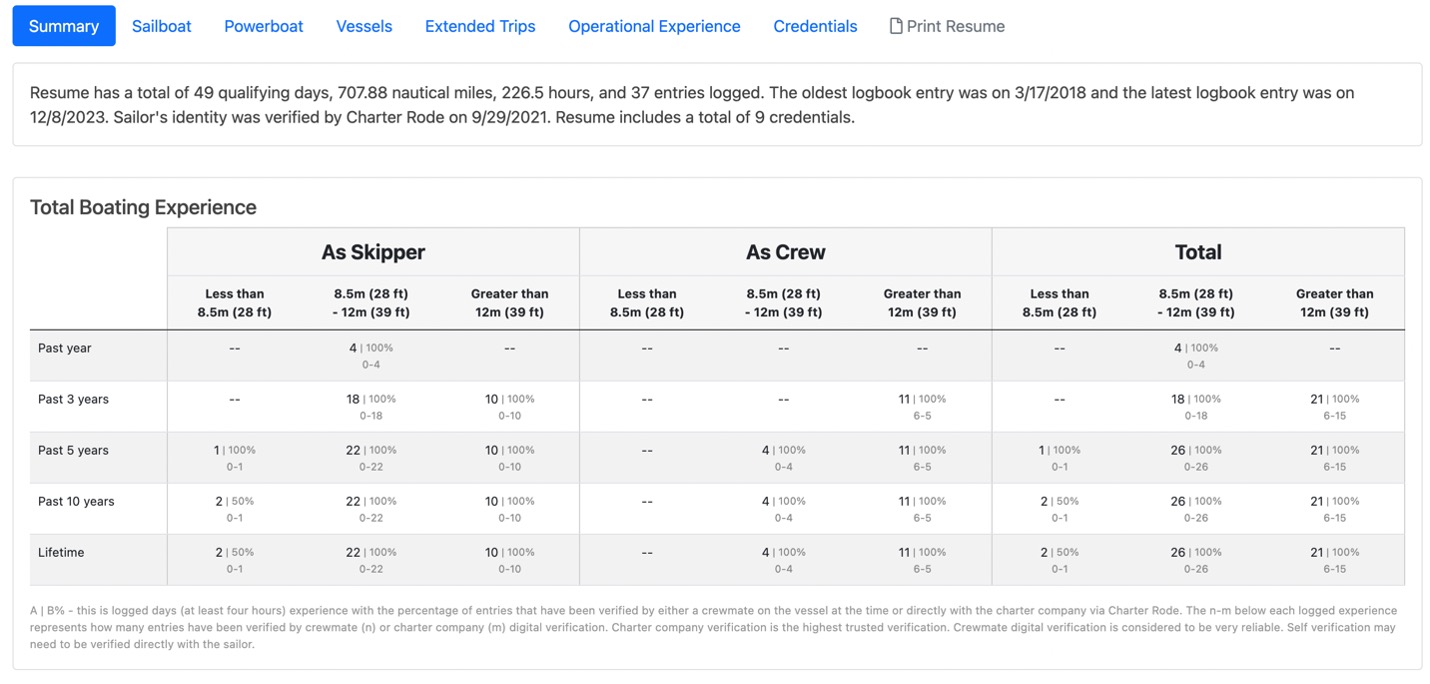The image size is (1430, 684).
Task: Click Total 'Greater than 12m (39 ft)' header
Action: pos(1334,303)
